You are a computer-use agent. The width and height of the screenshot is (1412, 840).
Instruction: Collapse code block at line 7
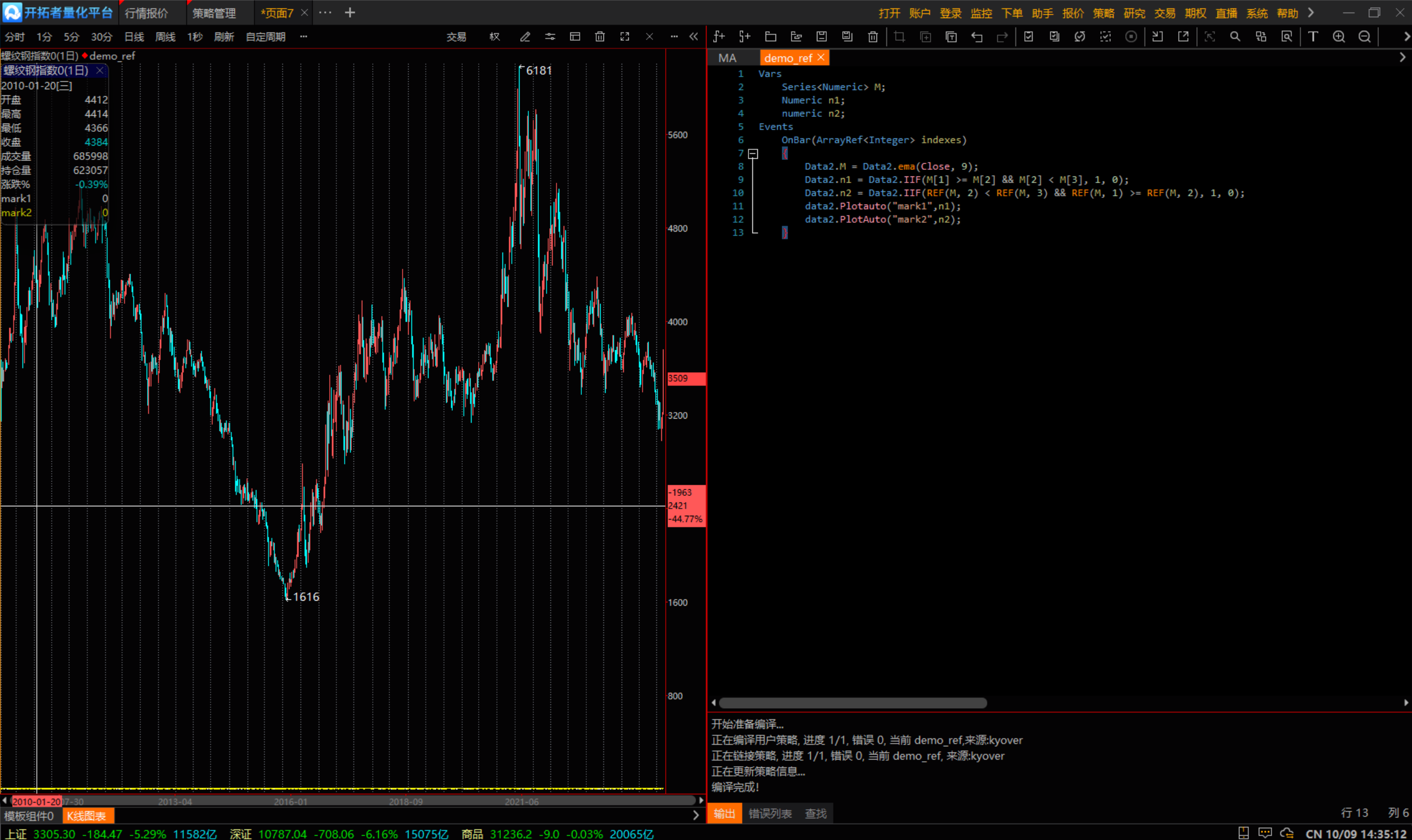[x=753, y=153]
